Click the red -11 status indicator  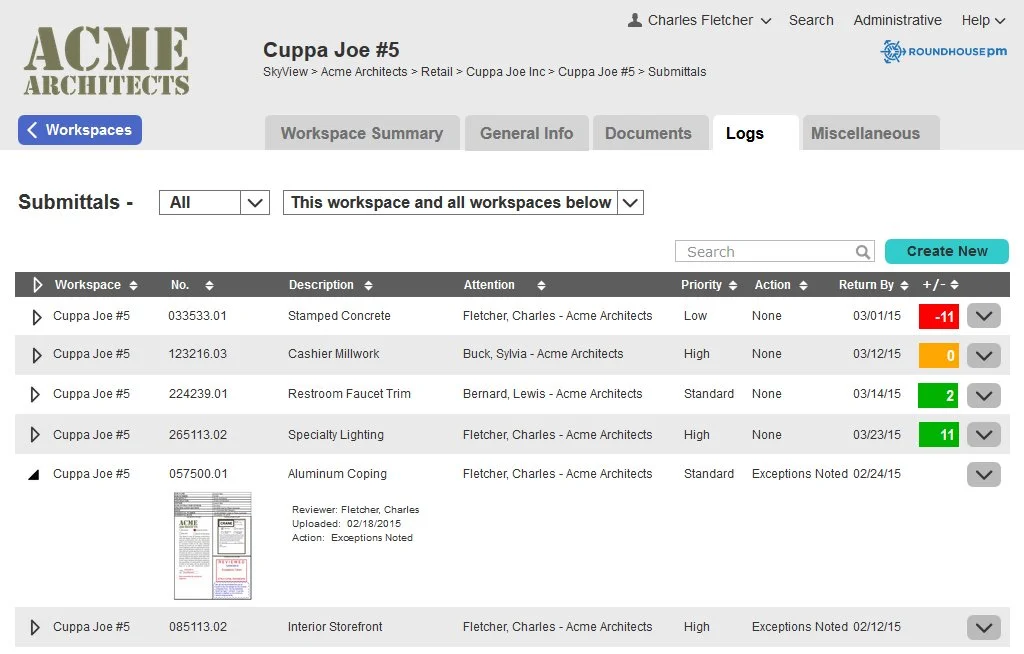(x=938, y=317)
